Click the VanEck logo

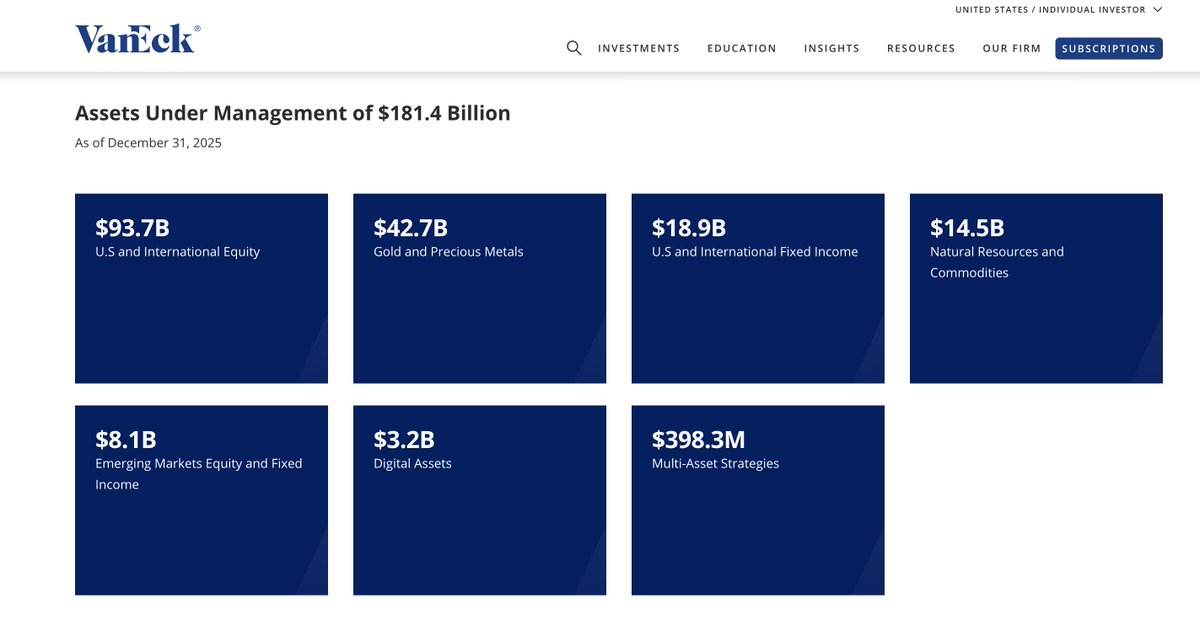click(x=138, y=38)
